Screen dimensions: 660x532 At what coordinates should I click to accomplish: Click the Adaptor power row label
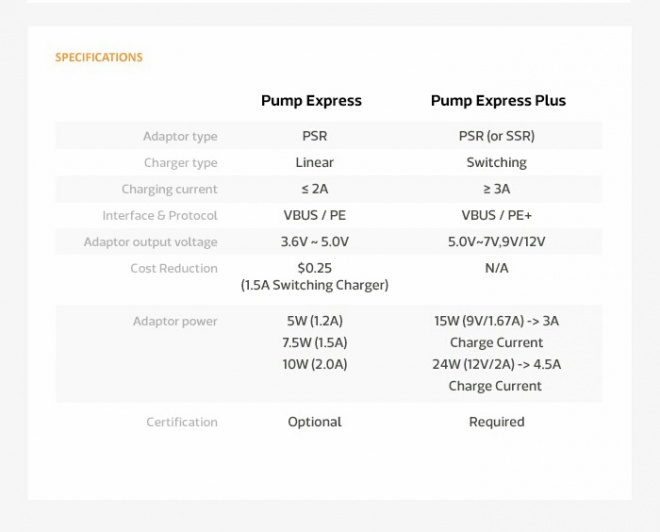pos(175,322)
